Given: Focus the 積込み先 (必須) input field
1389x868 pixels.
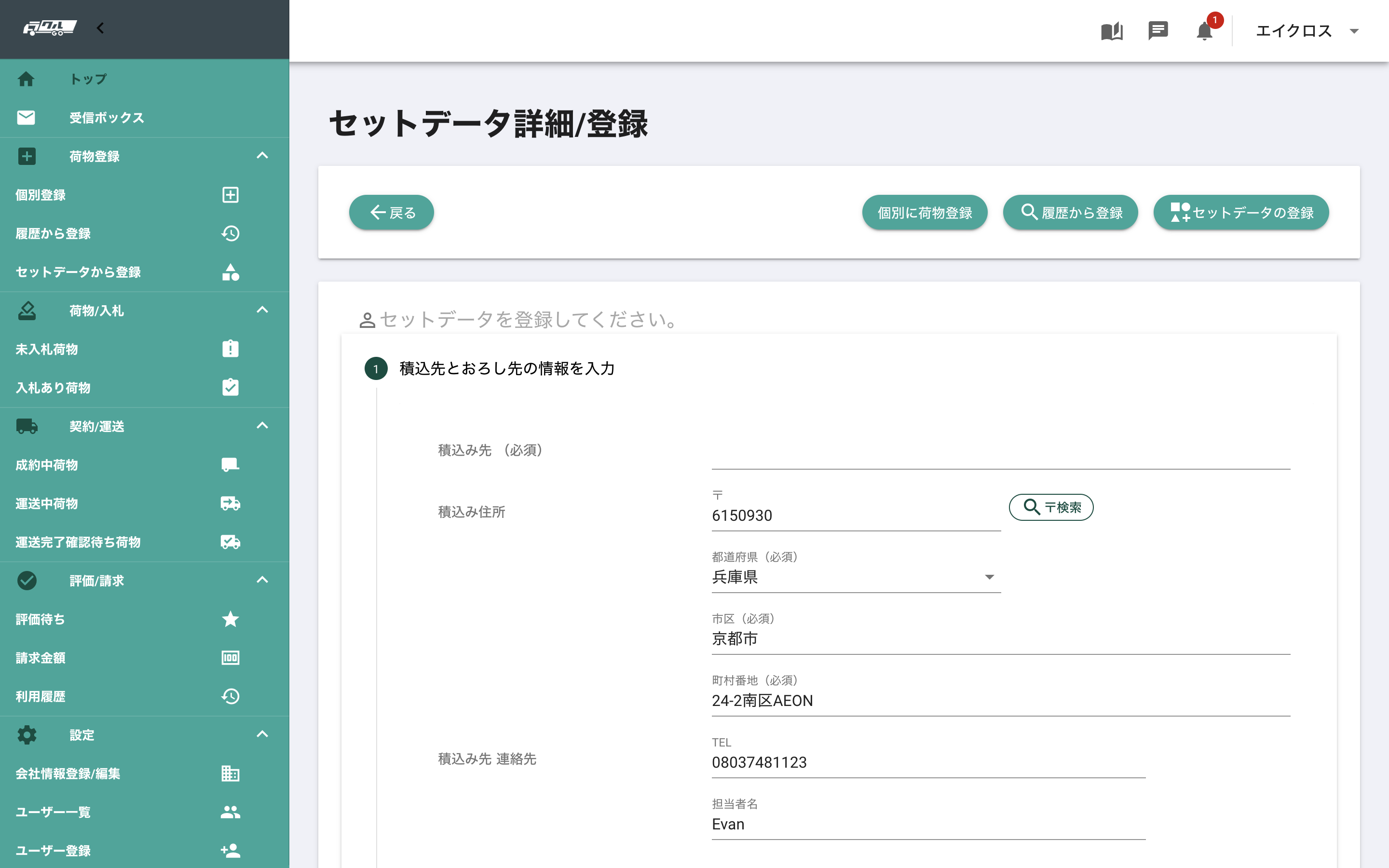Looking at the screenshot, I should (1001, 452).
